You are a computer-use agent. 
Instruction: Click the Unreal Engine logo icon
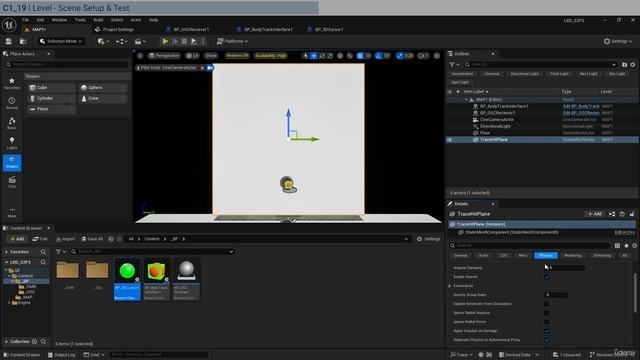pos(9,24)
